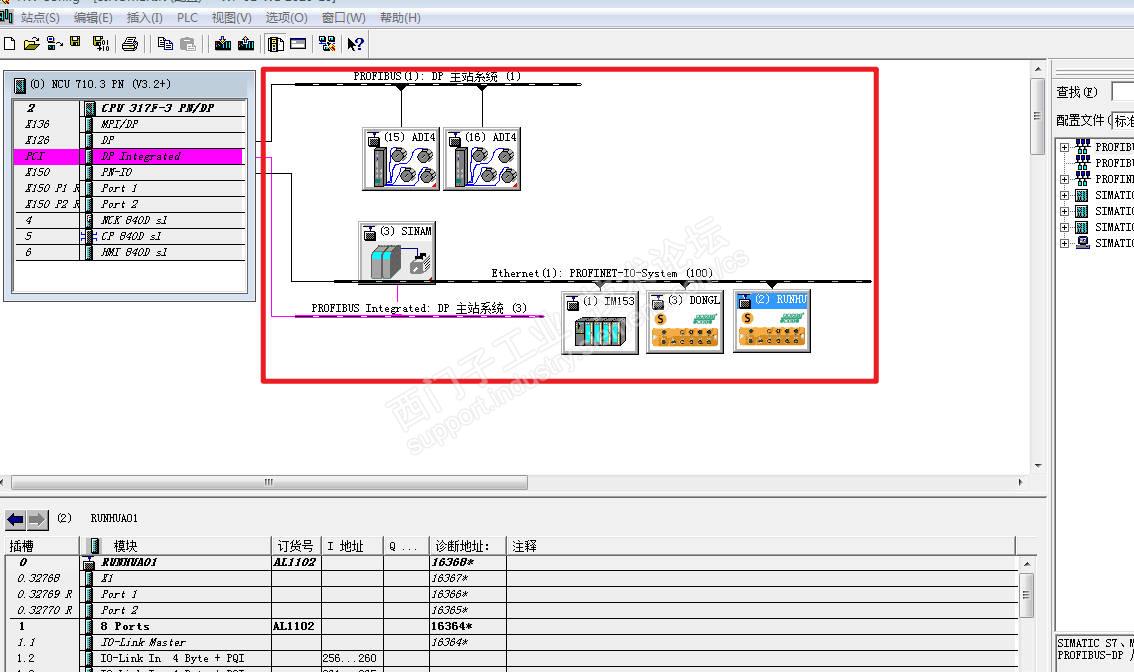Select the RUNHUA01 module row in table
The image size is (1134, 672).
(x=512, y=562)
